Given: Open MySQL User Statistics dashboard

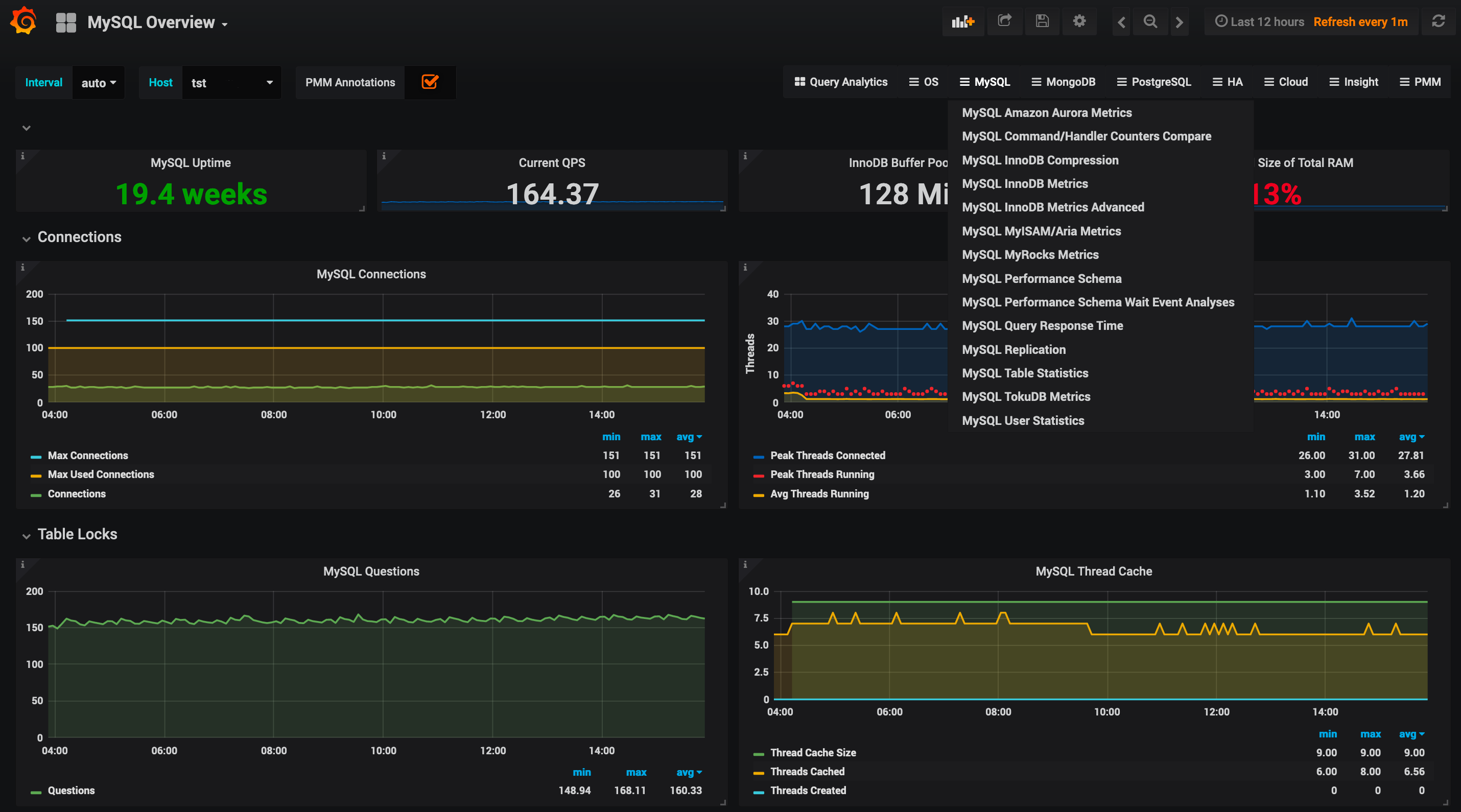Looking at the screenshot, I should click(x=1023, y=421).
